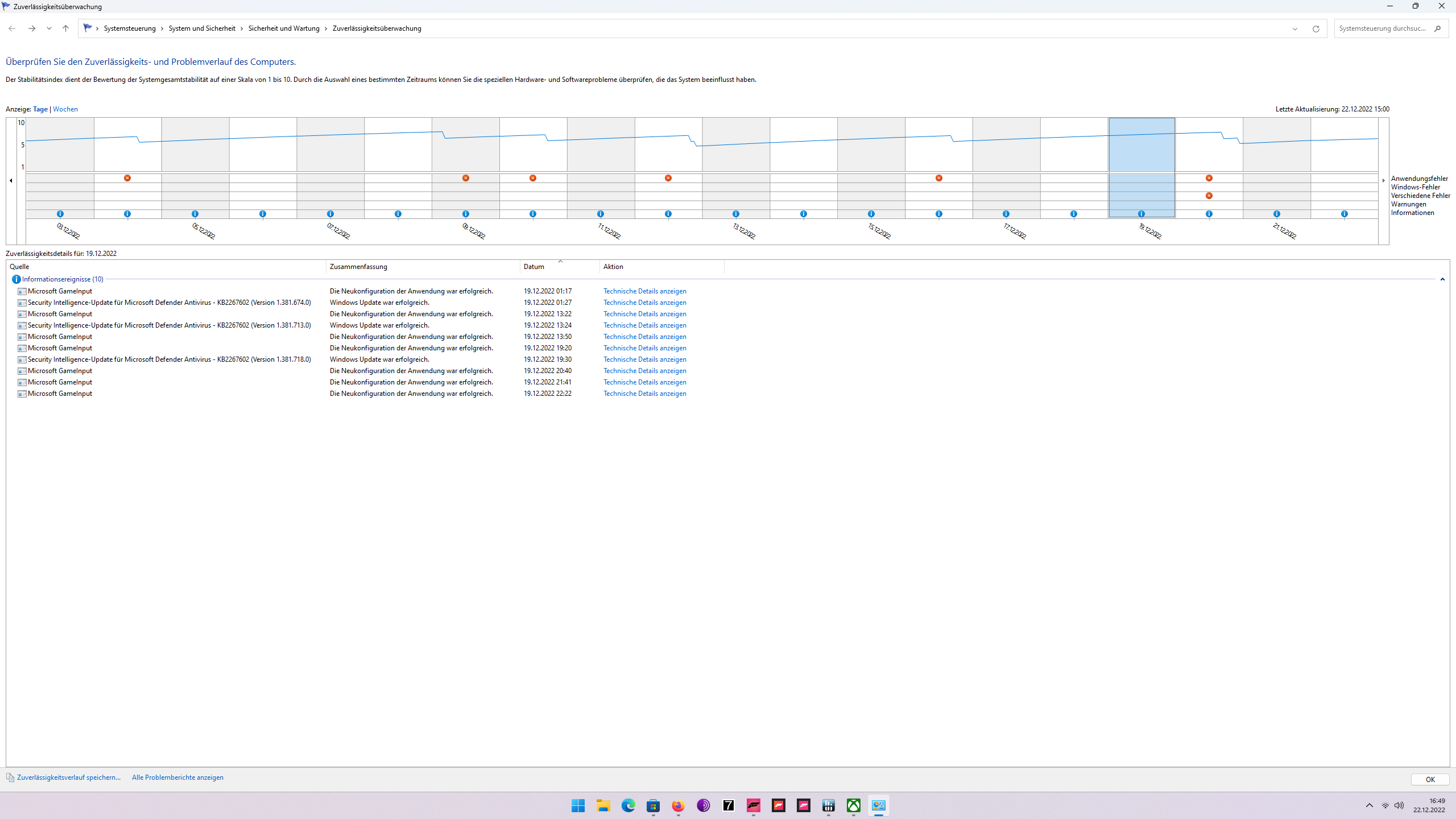
Task: Open the Xbox app from the taskbar
Action: tap(854, 806)
